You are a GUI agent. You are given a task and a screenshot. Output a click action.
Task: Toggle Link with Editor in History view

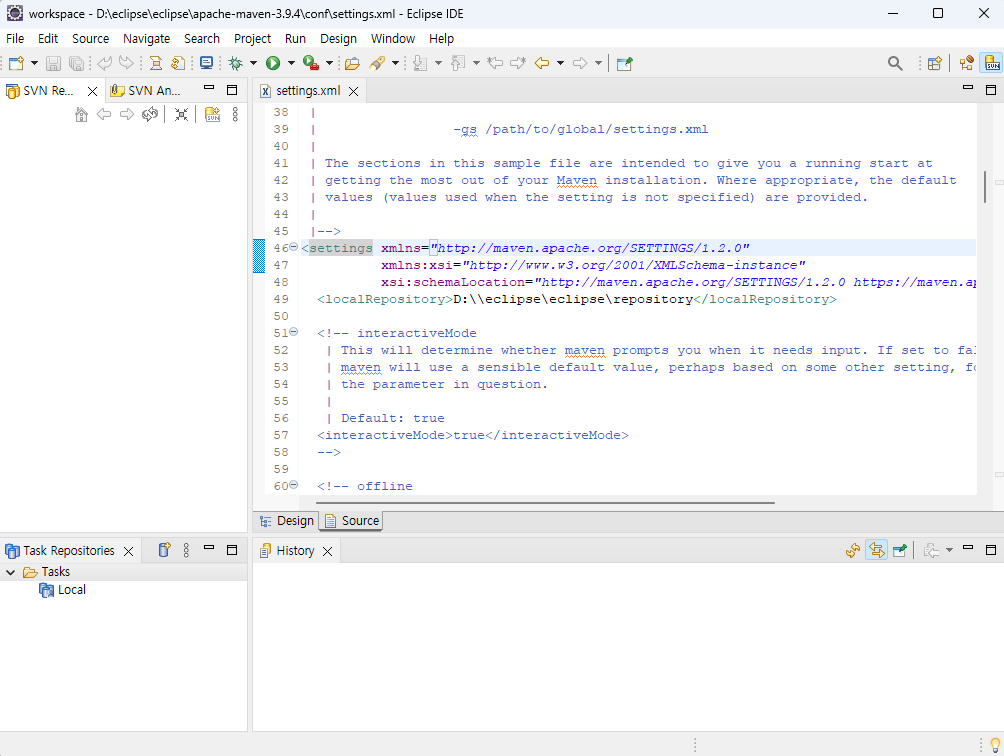[876, 551]
